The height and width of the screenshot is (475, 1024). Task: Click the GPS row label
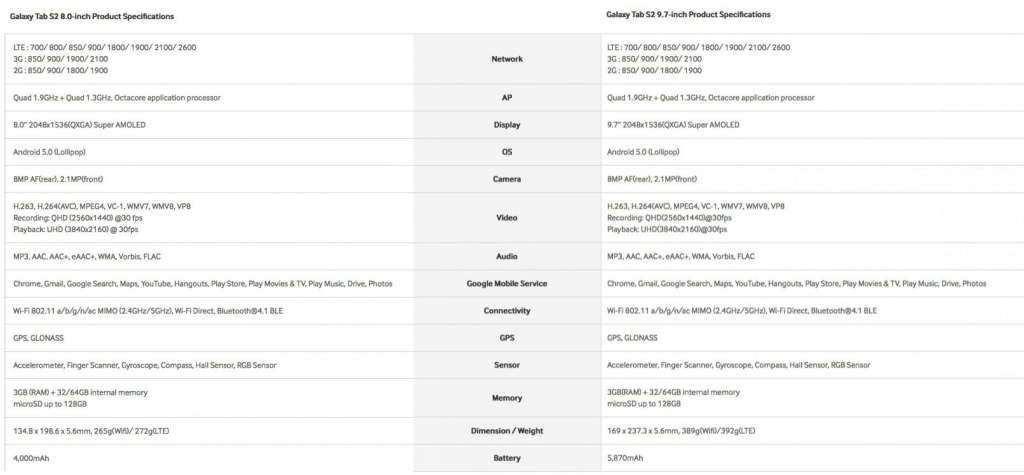(507, 338)
